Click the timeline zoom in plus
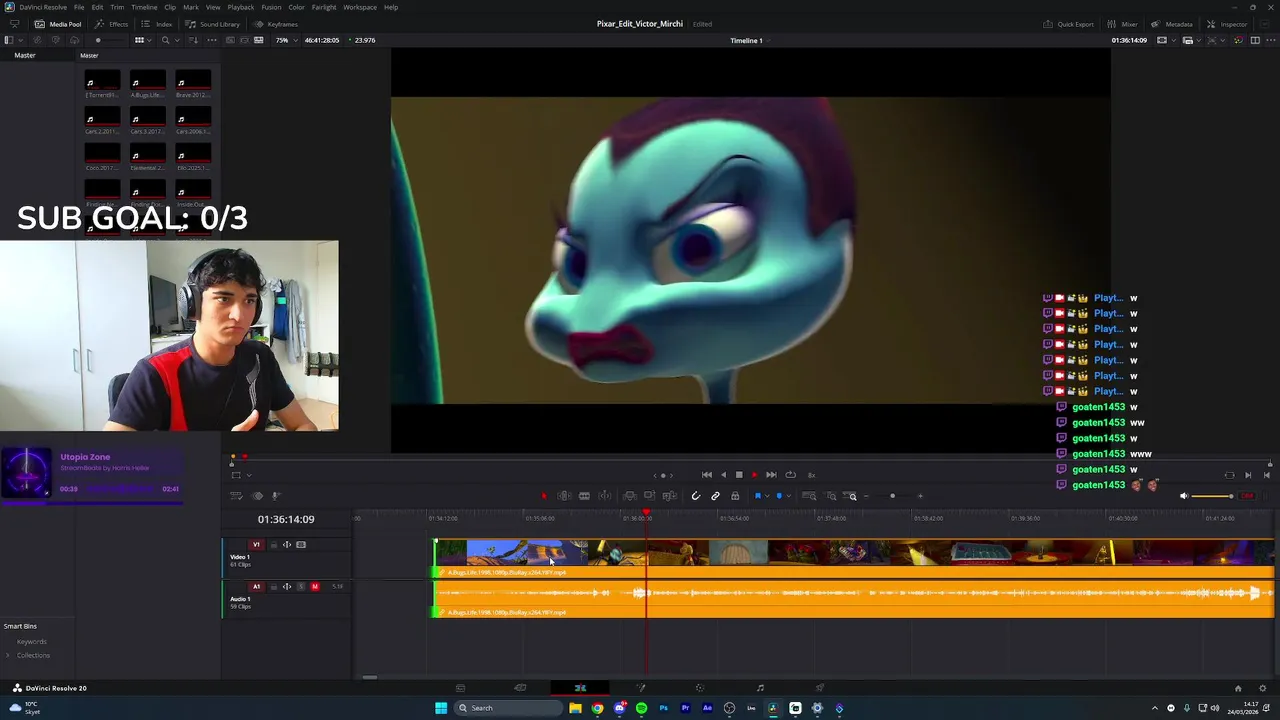Image resolution: width=1280 pixels, height=720 pixels. click(921, 496)
